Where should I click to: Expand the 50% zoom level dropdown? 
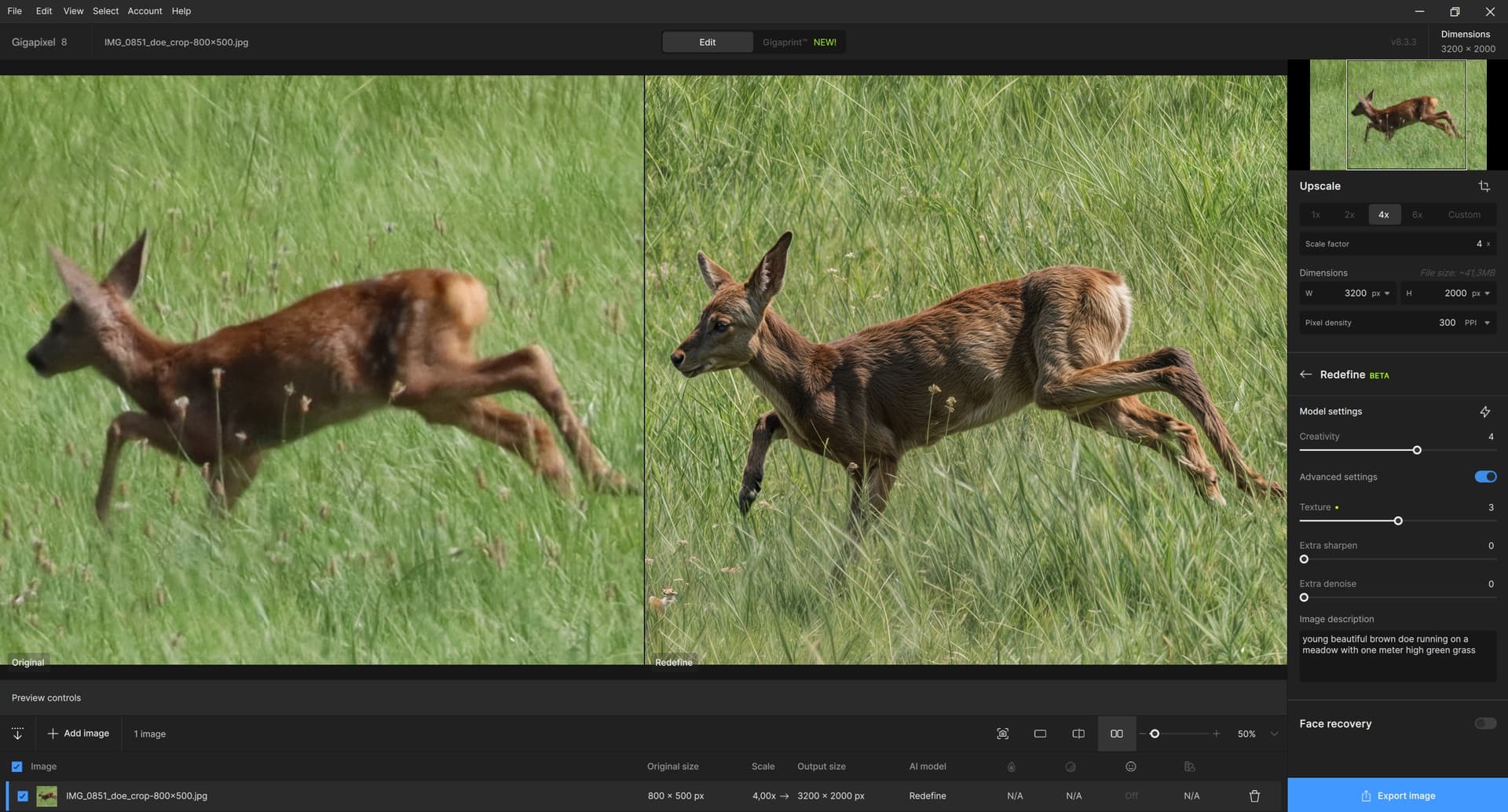pos(1274,733)
